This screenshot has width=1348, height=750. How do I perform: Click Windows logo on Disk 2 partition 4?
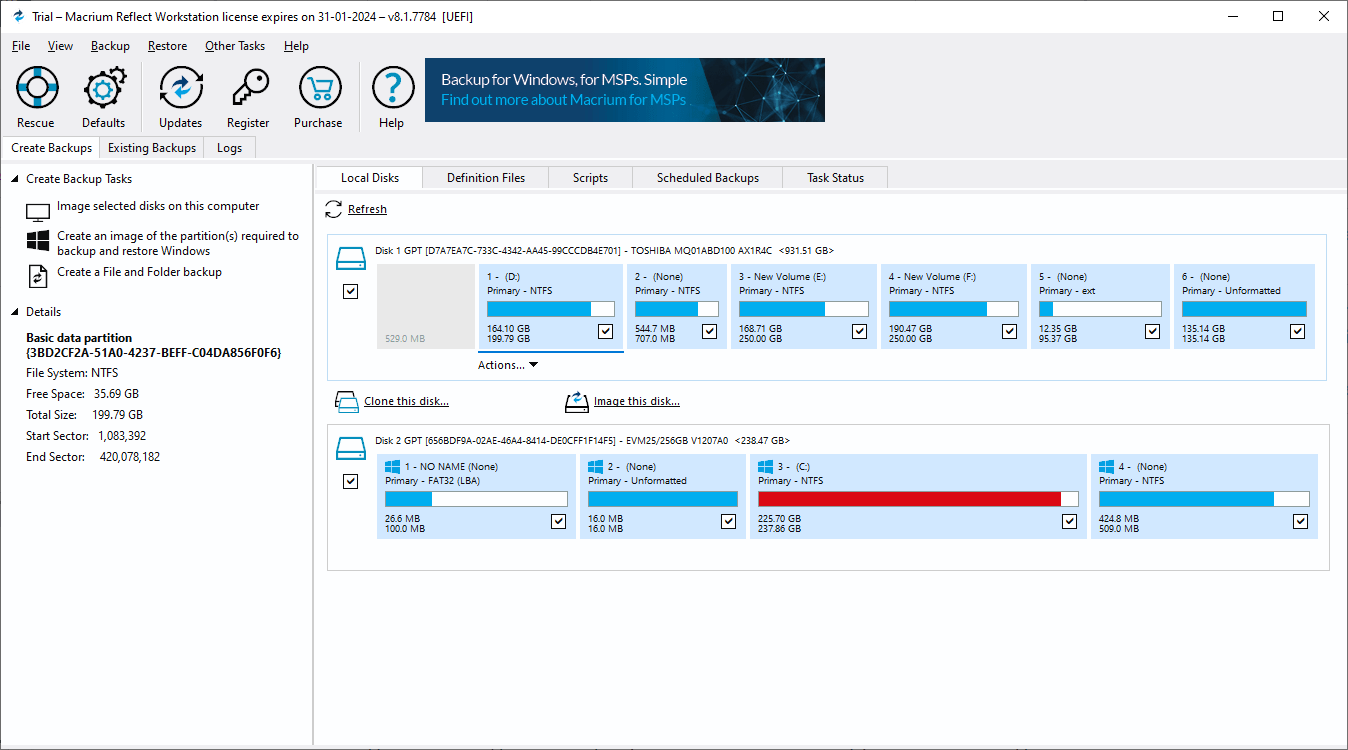click(x=1107, y=466)
